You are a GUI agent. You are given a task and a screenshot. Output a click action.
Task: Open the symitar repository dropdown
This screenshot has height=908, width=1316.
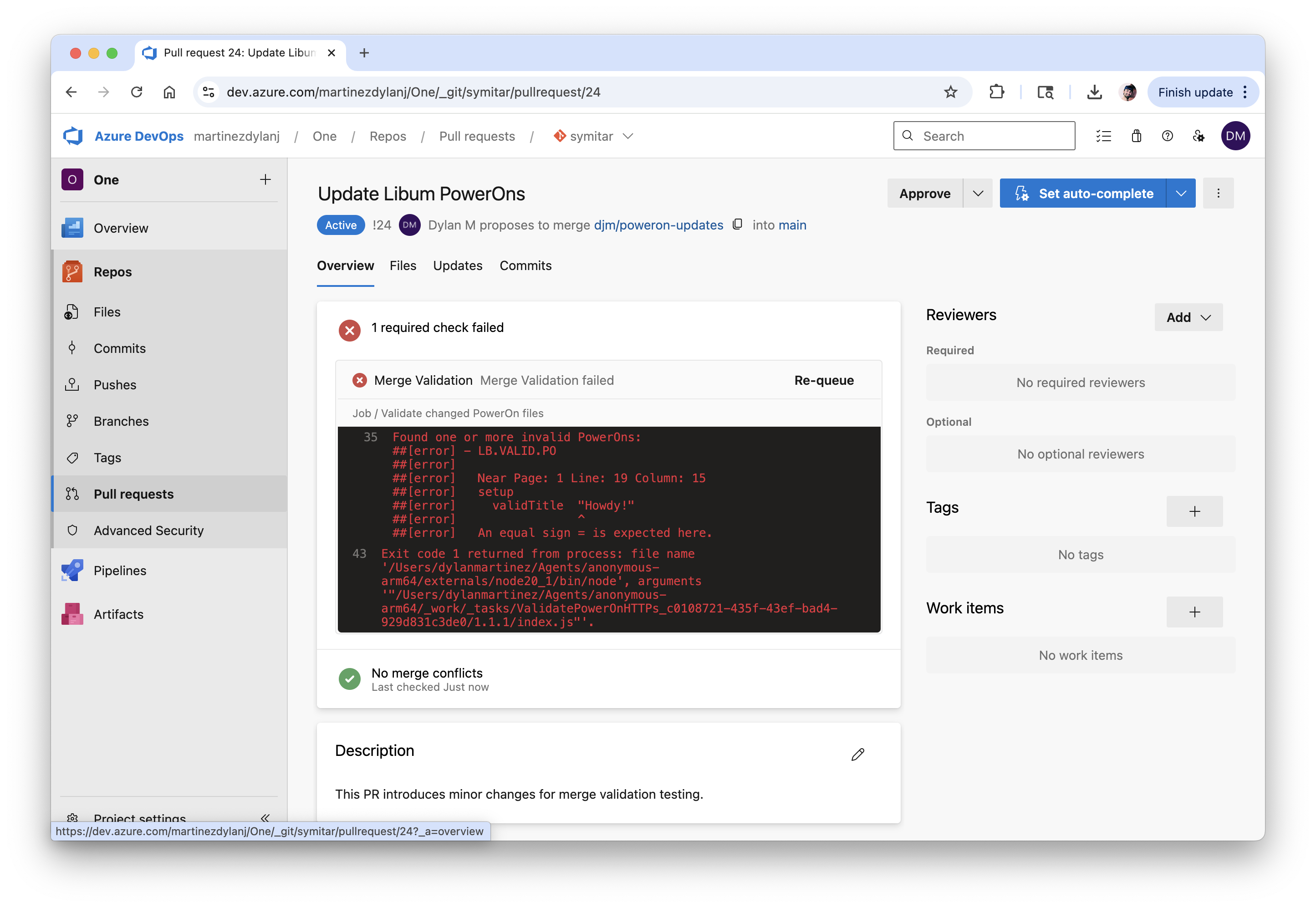click(593, 137)
